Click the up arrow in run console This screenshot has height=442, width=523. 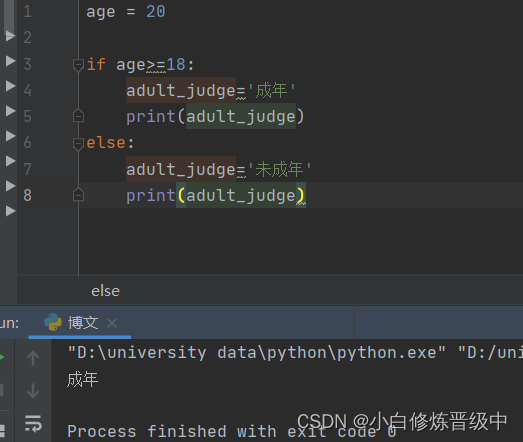coord(33,358)
